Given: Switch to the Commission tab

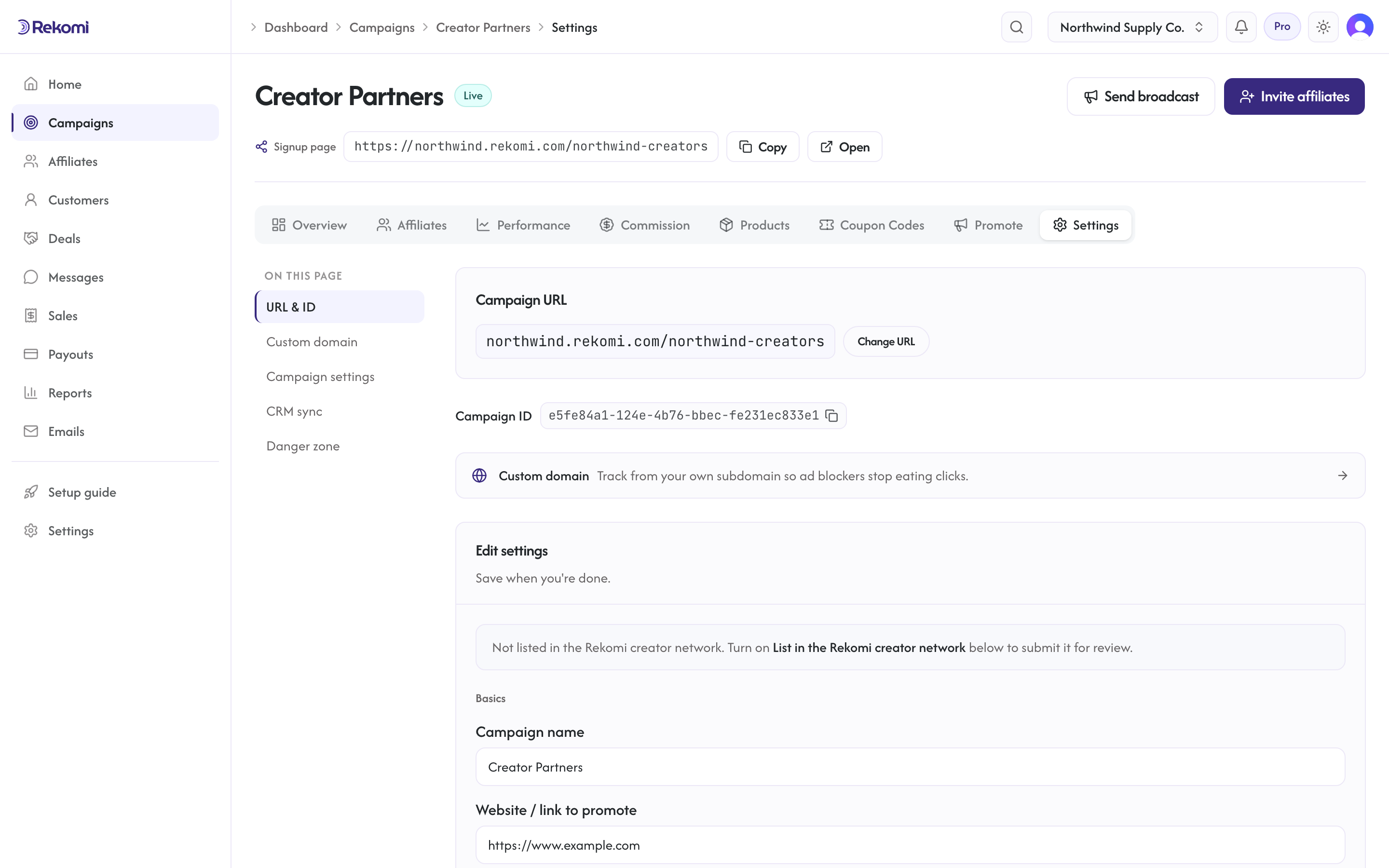Looking at the screenshot, I should (x=644, y=225).
